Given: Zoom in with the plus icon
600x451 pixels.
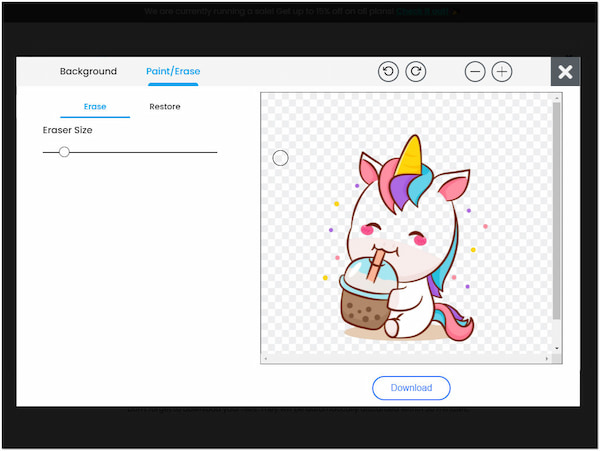Looking at the screenshot, I should click(502, 72).
